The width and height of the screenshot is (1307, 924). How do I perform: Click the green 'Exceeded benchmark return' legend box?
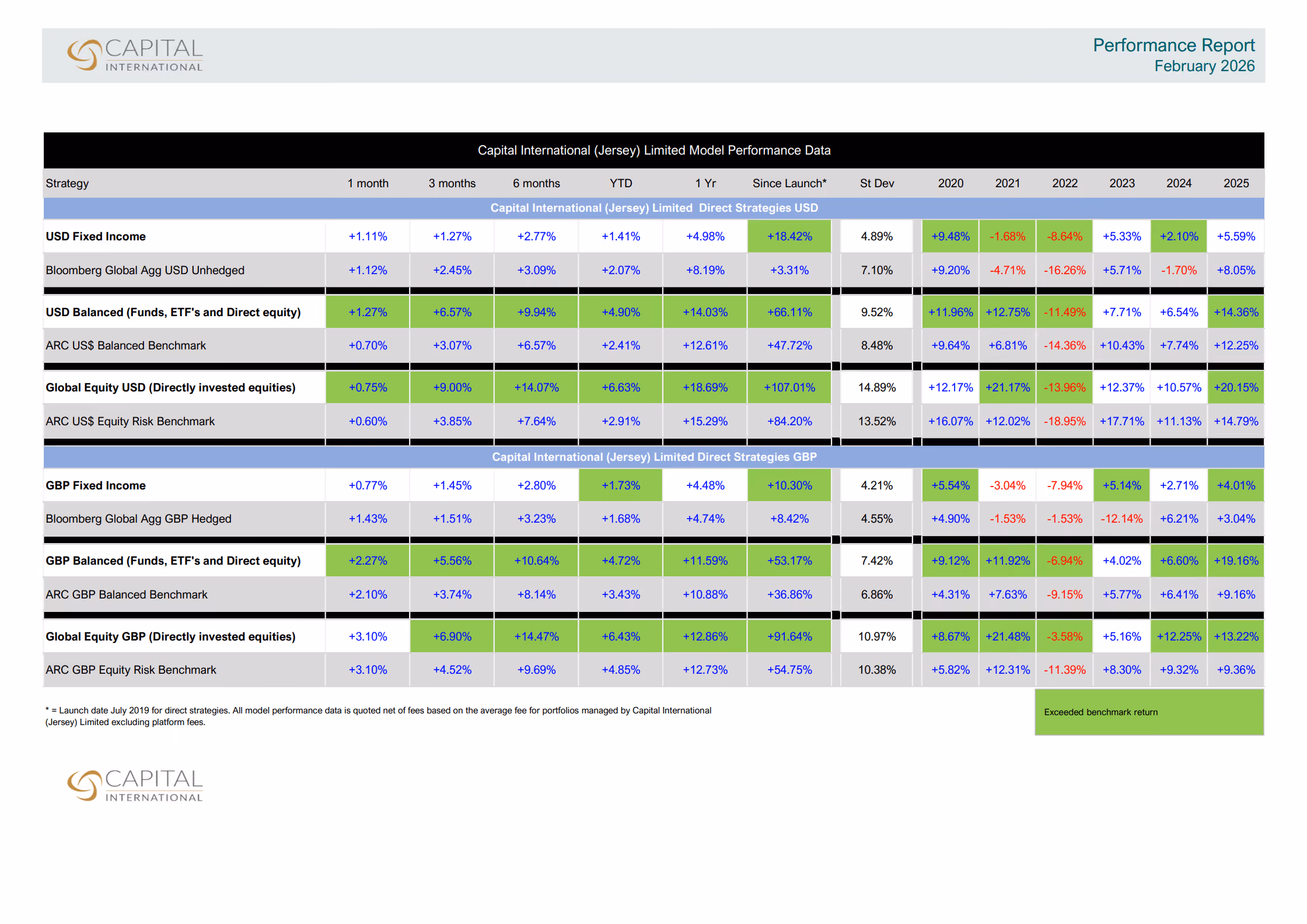pos(1149,712)
